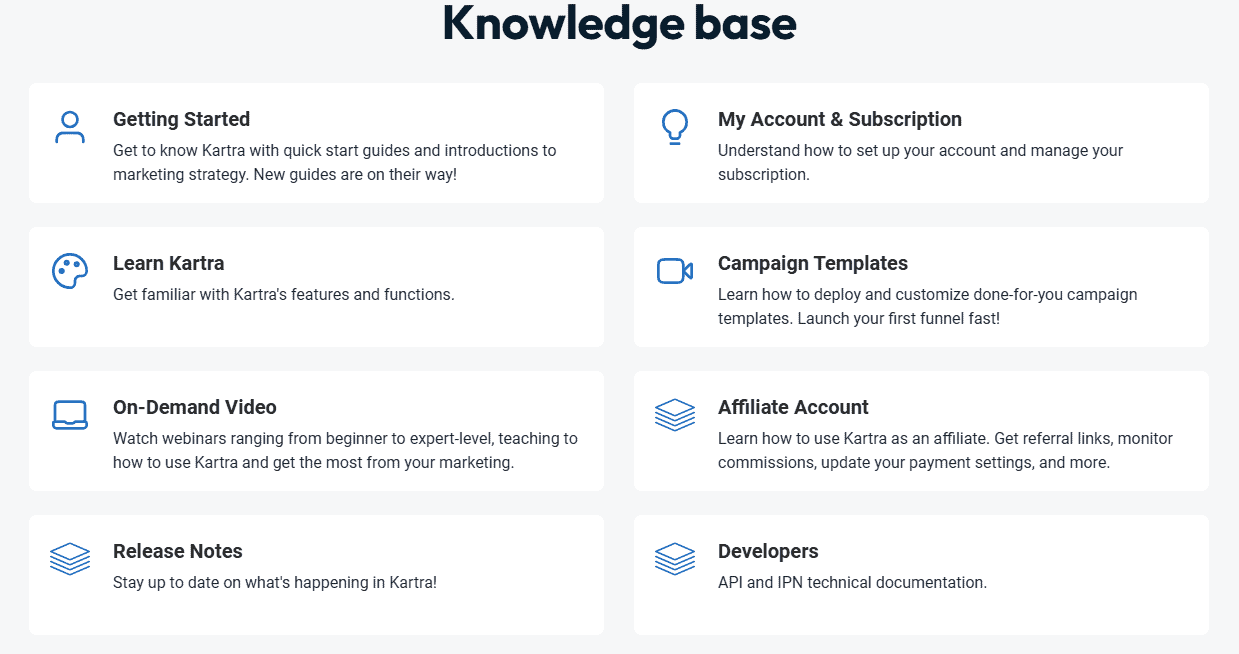Click the API and IPN technical documentation text

coord(852,582)
